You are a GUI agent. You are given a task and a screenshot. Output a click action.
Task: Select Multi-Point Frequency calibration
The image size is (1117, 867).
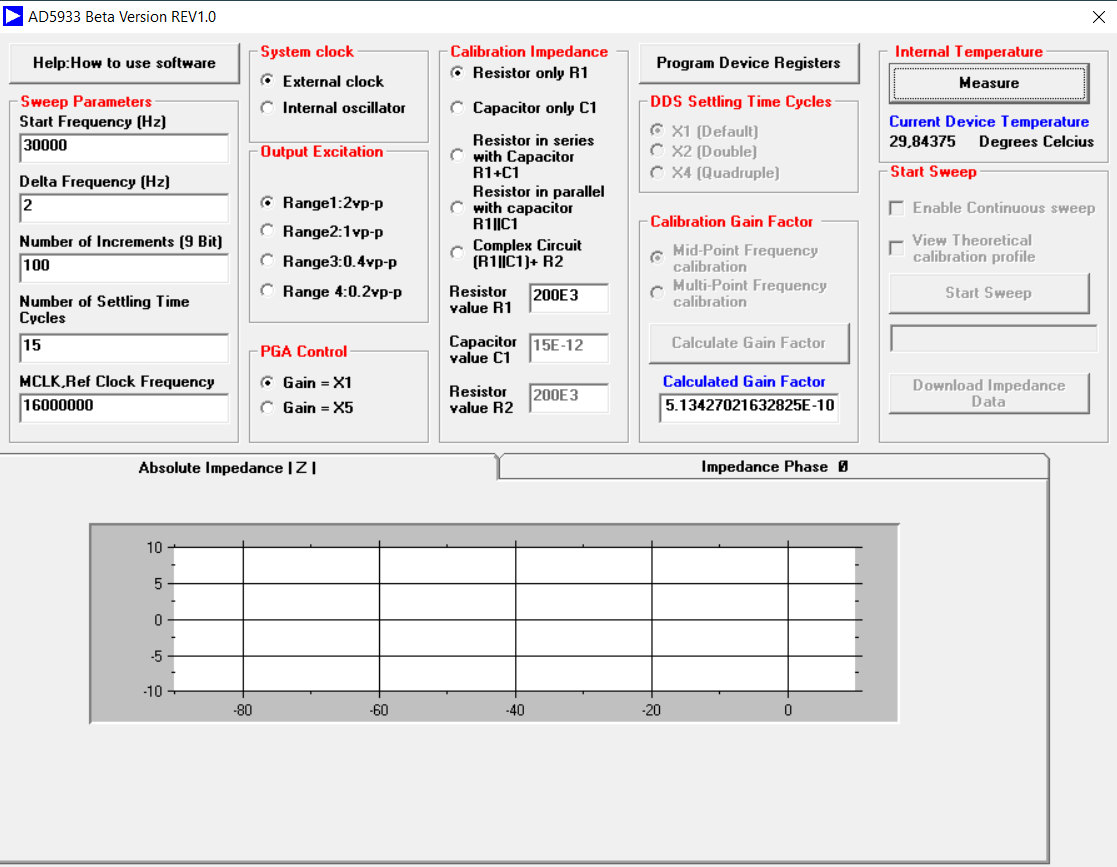739,293
